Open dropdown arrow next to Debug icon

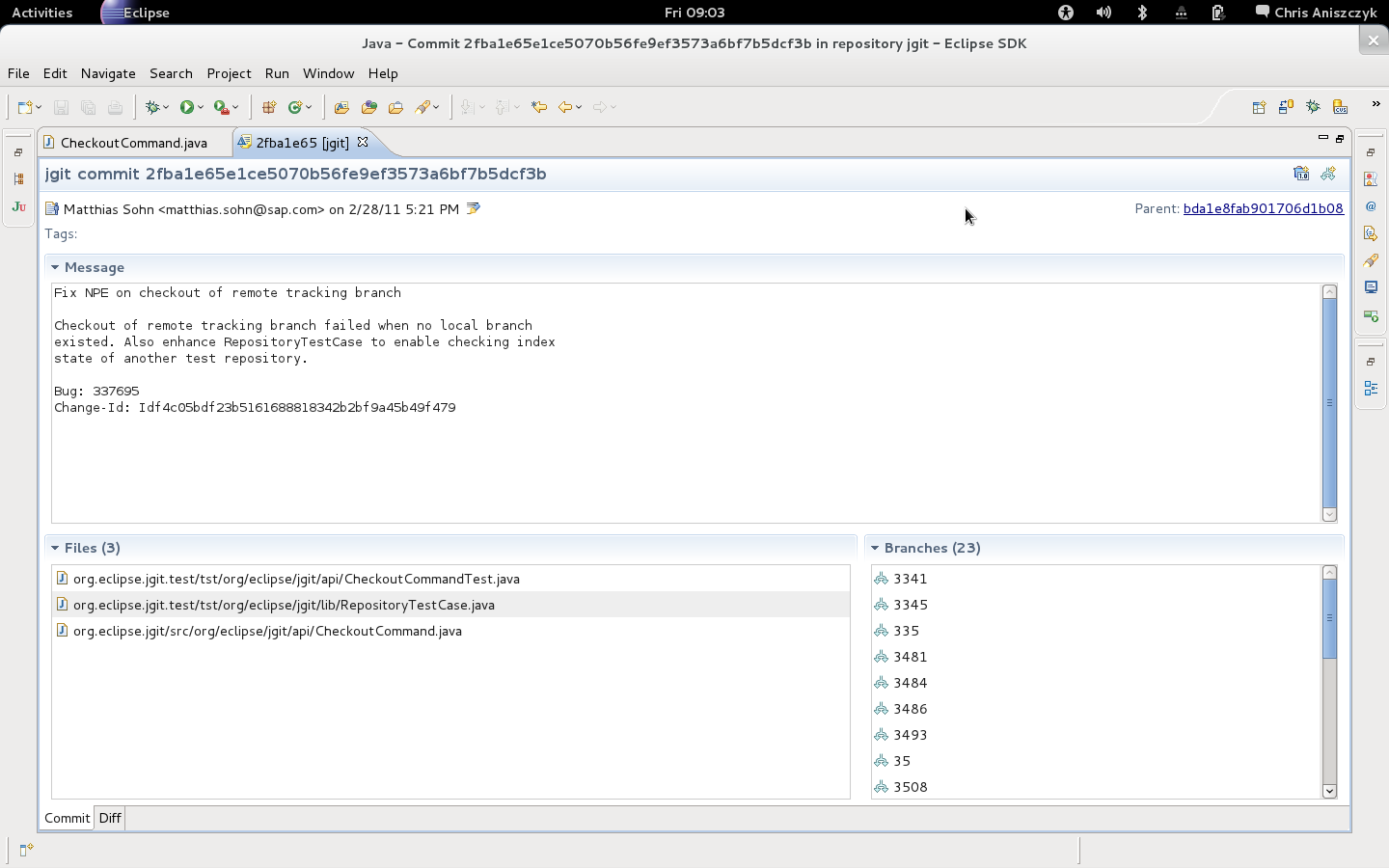coord(166,108)
